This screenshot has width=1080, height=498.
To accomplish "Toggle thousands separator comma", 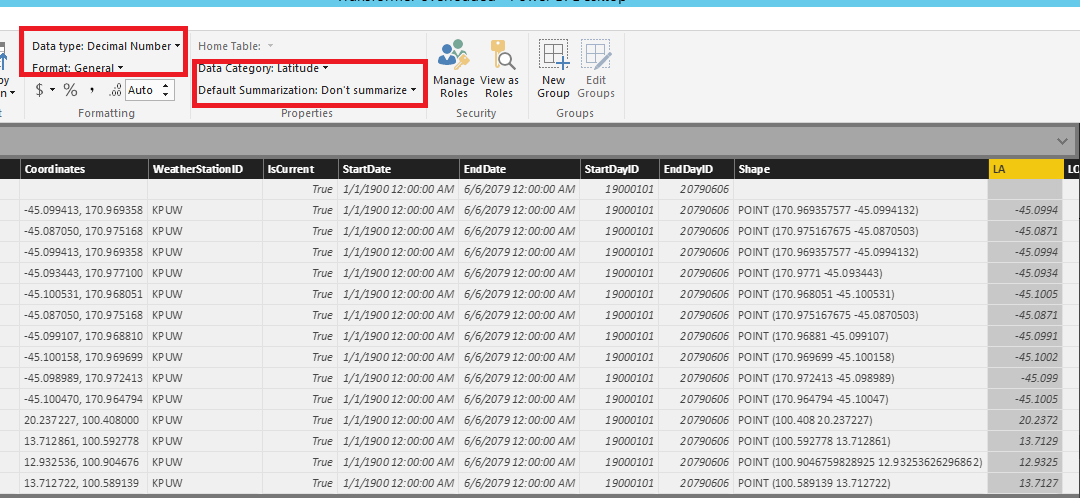I will pyautogui.click(x=92, y=90).
